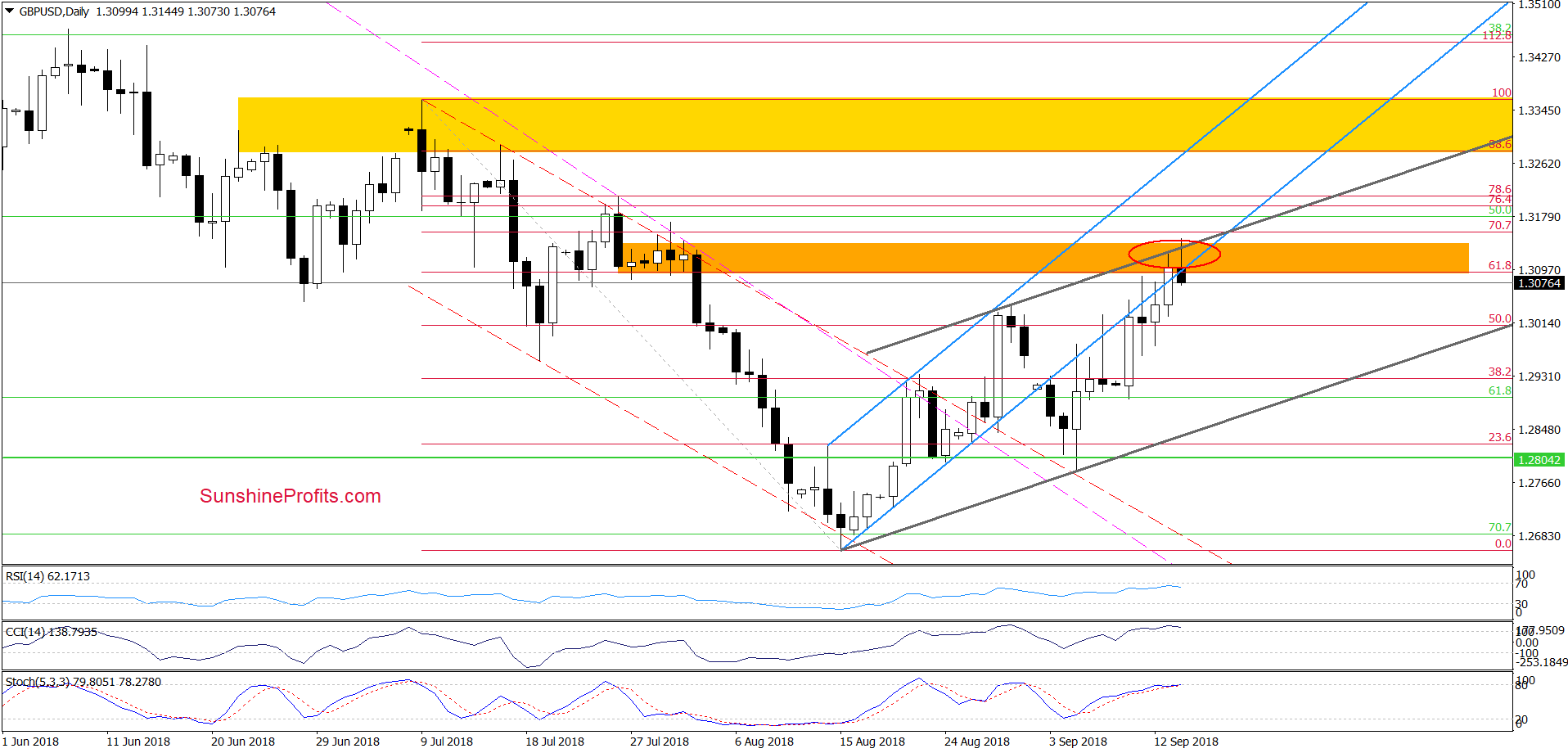The height and width of the screenshot is (753, 1568).
Task: Click the Fibonacci 112.8 level label
Action: [x=1497, y=36]
